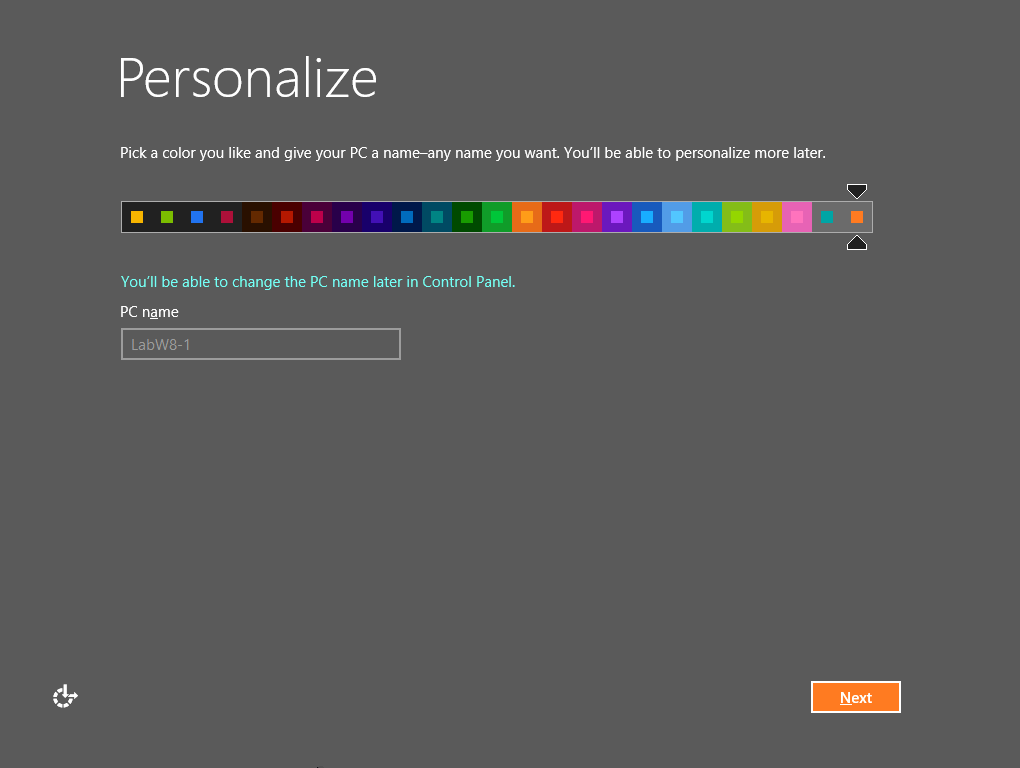Pick the bright red color swatch

click(x=557, y=217)
